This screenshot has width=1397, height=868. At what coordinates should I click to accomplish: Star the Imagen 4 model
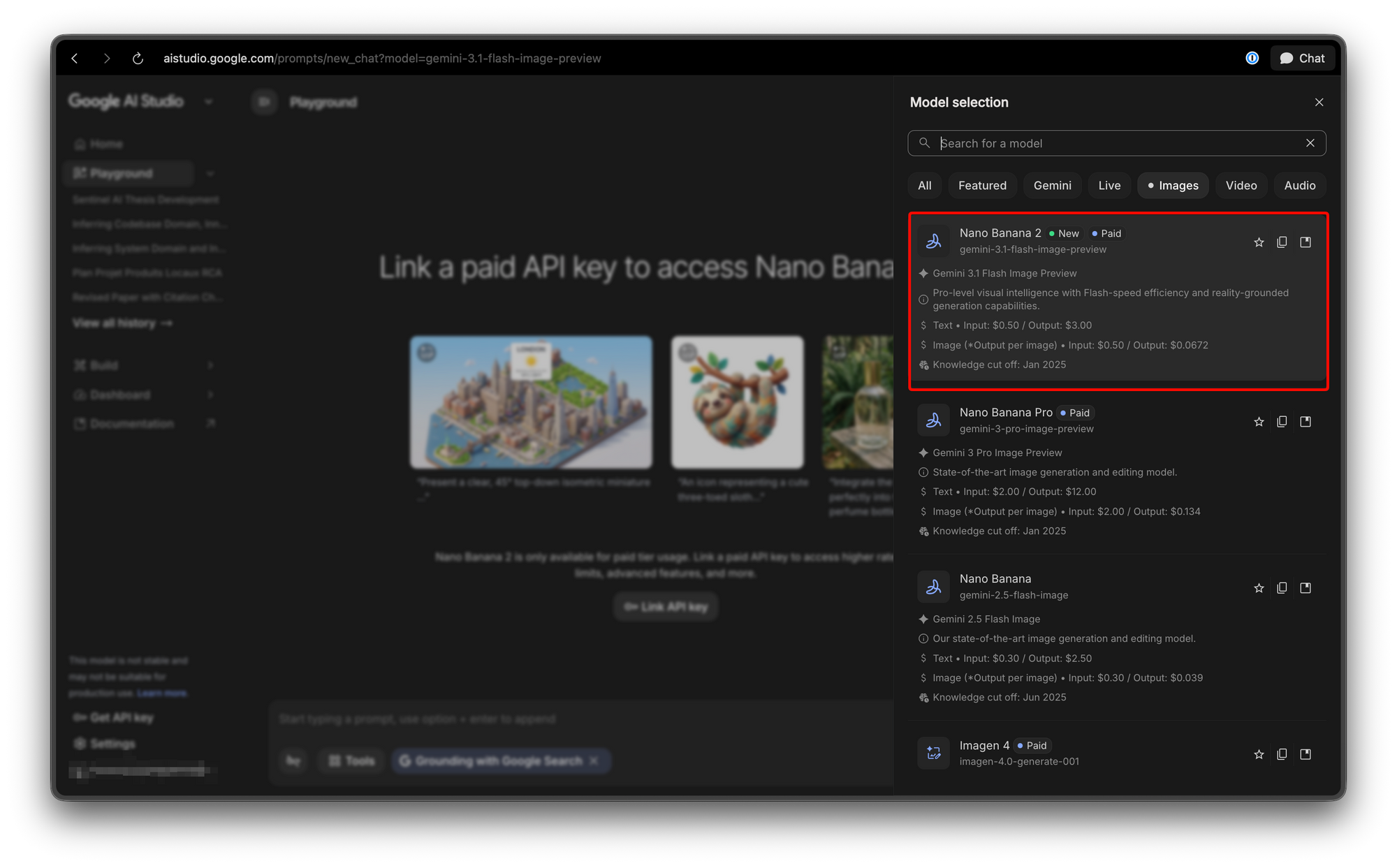tap(1259, 754)
